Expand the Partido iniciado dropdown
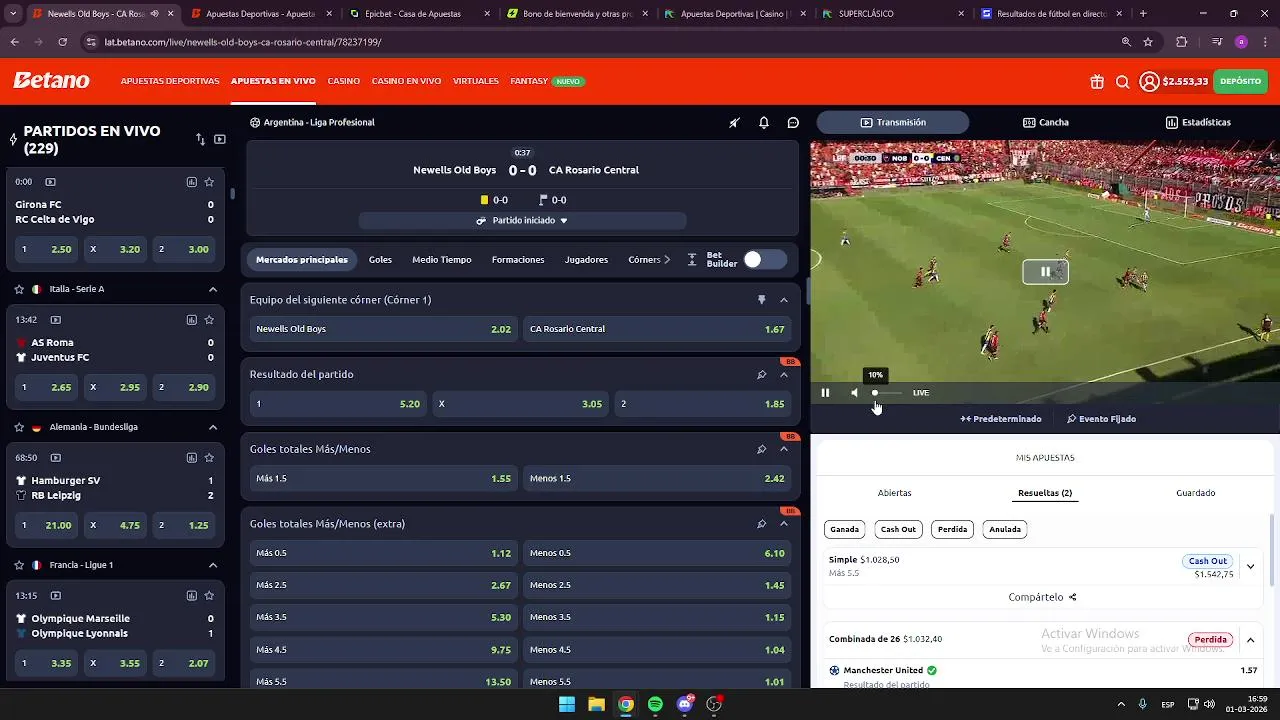This screenshot has height=720, width=1280. [522, 221]
